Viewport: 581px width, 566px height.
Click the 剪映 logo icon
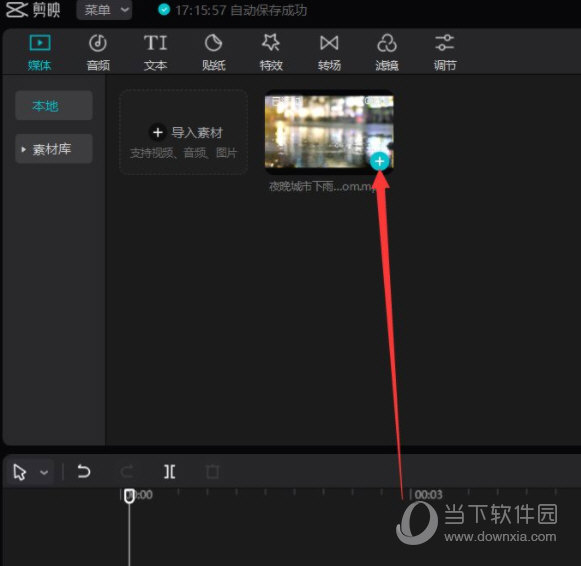17,10
